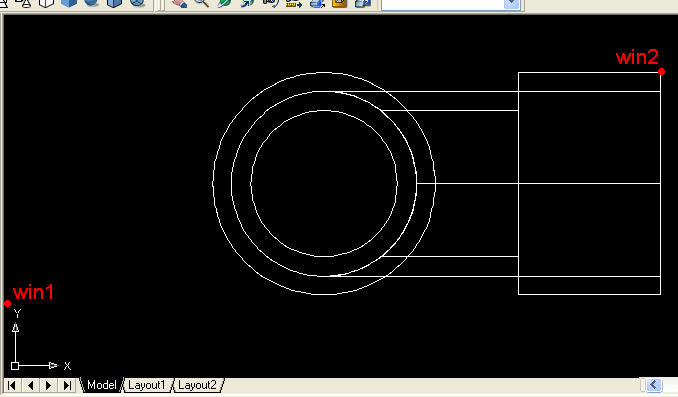Jump to last layout tab arrow
The image size is (678, 397).
tap(67, 385)
